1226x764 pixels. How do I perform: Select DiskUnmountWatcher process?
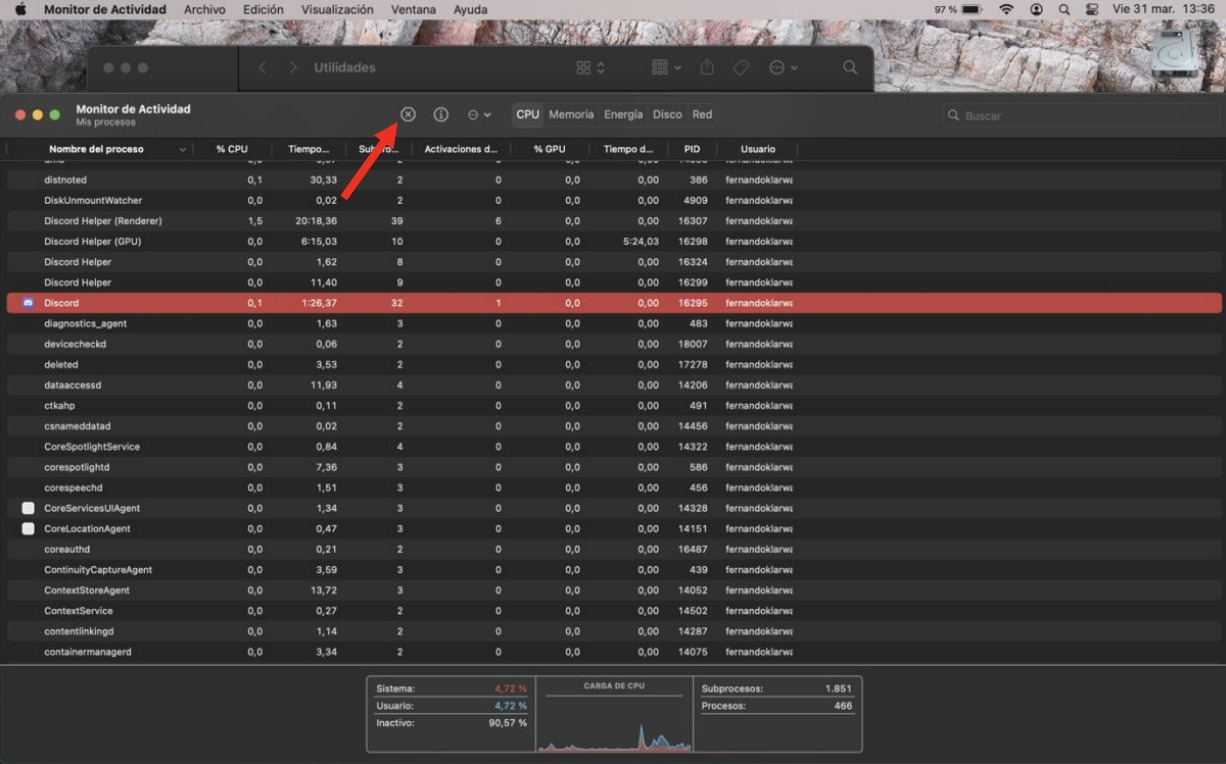click(x=614, y=200)
